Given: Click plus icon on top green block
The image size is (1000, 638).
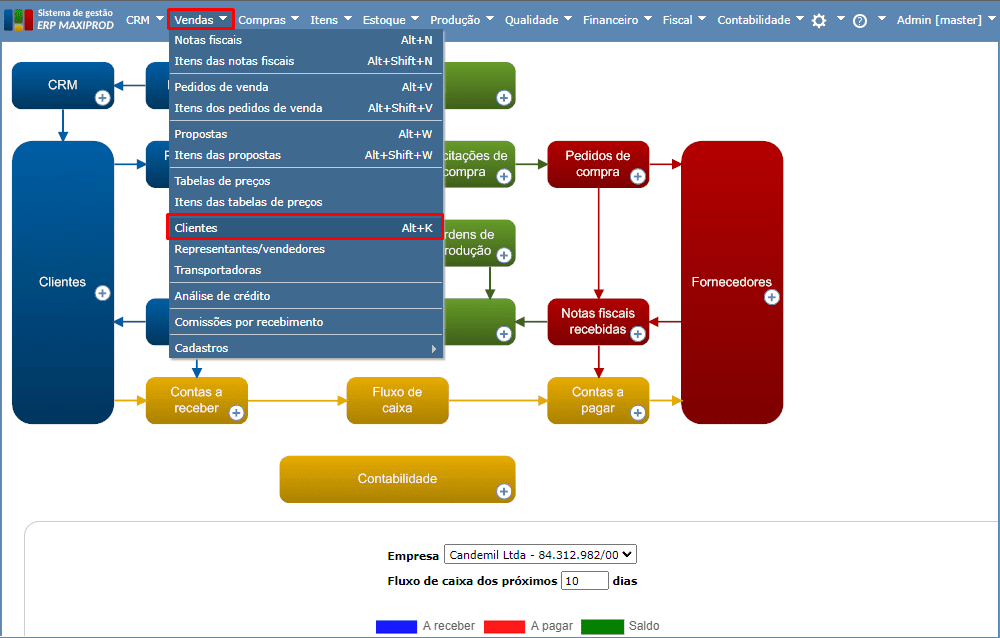Looking at the screenshot, I should tap(504, 98).
